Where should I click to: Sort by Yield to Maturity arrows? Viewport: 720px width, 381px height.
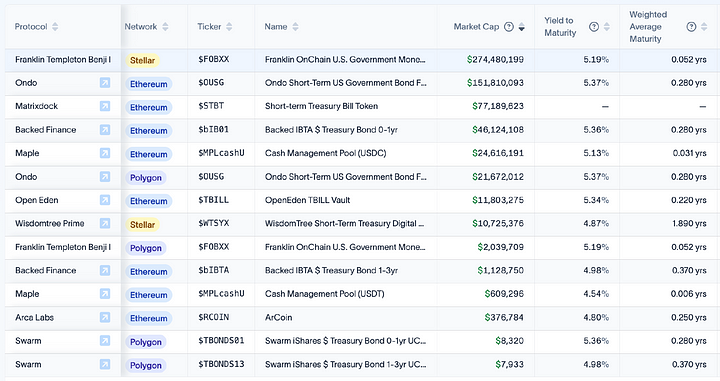607,27
